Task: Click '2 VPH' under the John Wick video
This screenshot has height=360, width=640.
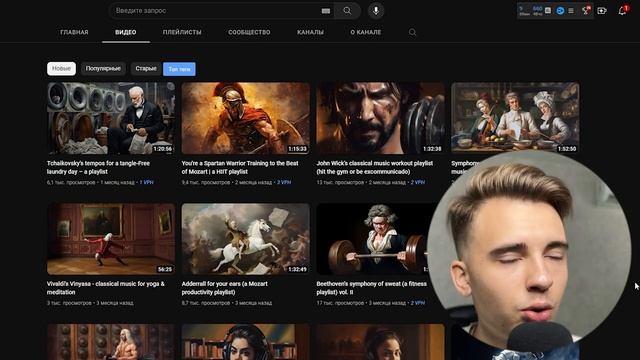Action: pos(418,182)
